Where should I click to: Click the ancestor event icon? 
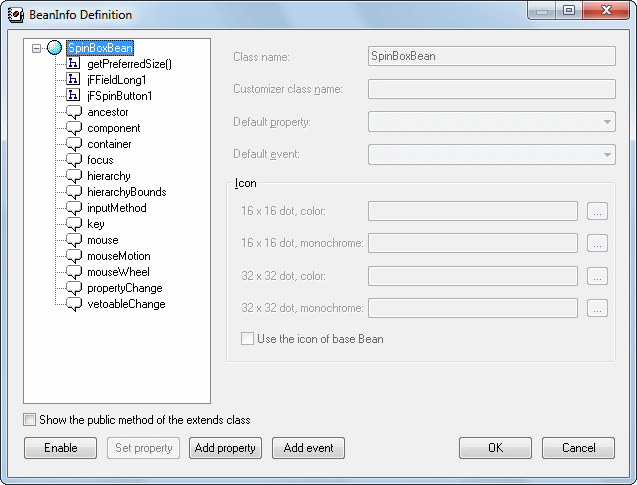point(74,112)
